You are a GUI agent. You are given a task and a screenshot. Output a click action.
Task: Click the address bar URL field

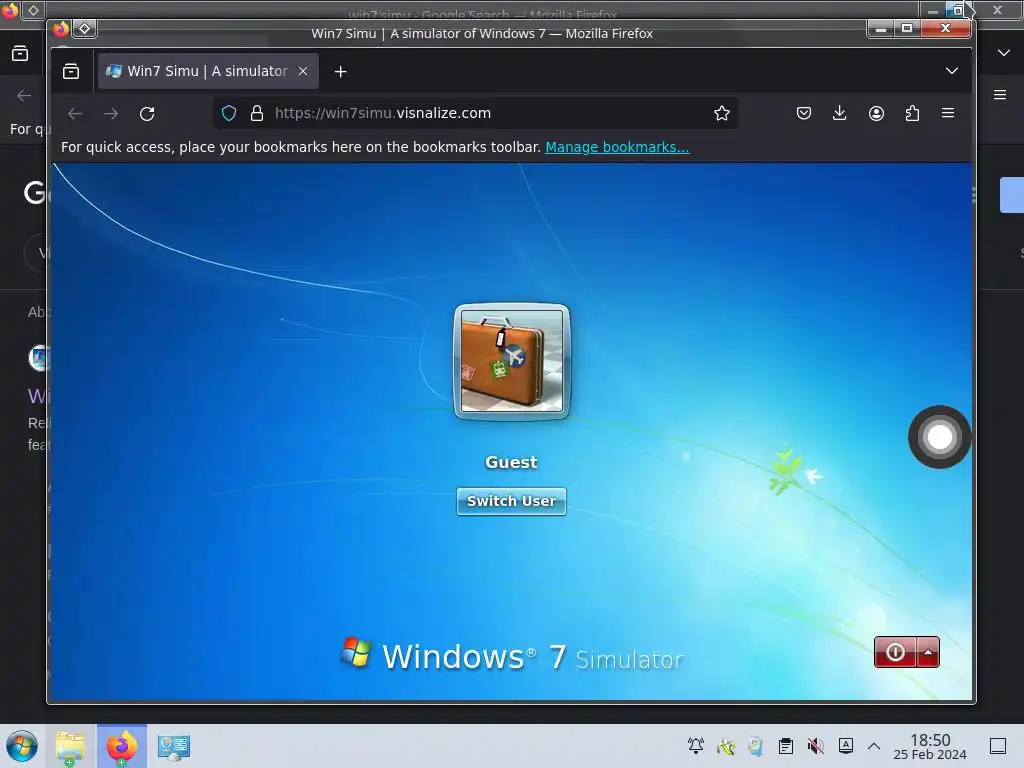click(x=475, y=113)
